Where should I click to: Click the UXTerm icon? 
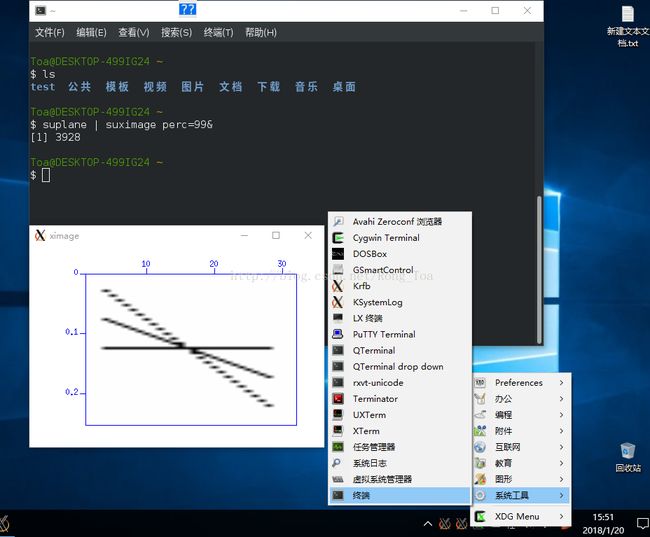pyautogui.click(x=338, y=415)
